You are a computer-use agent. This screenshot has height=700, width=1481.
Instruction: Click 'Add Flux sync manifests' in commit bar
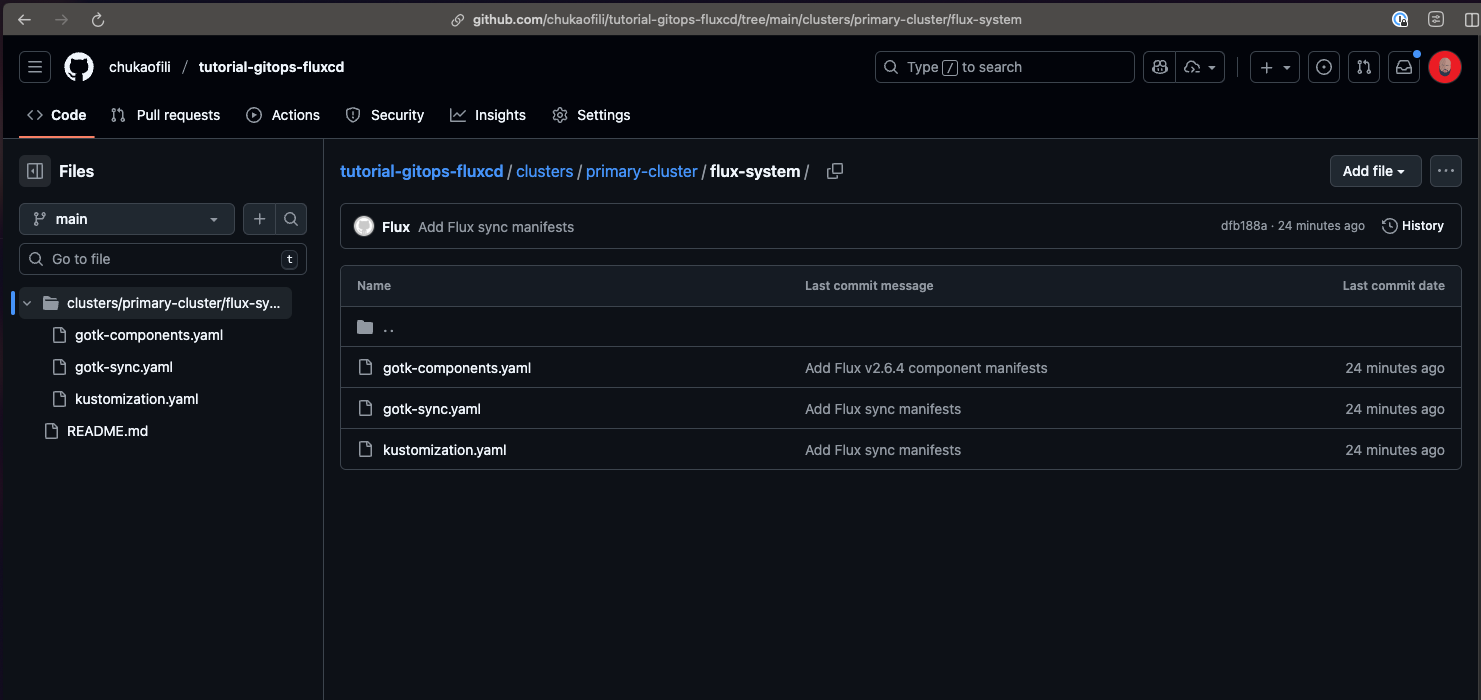tap(496, 227)
